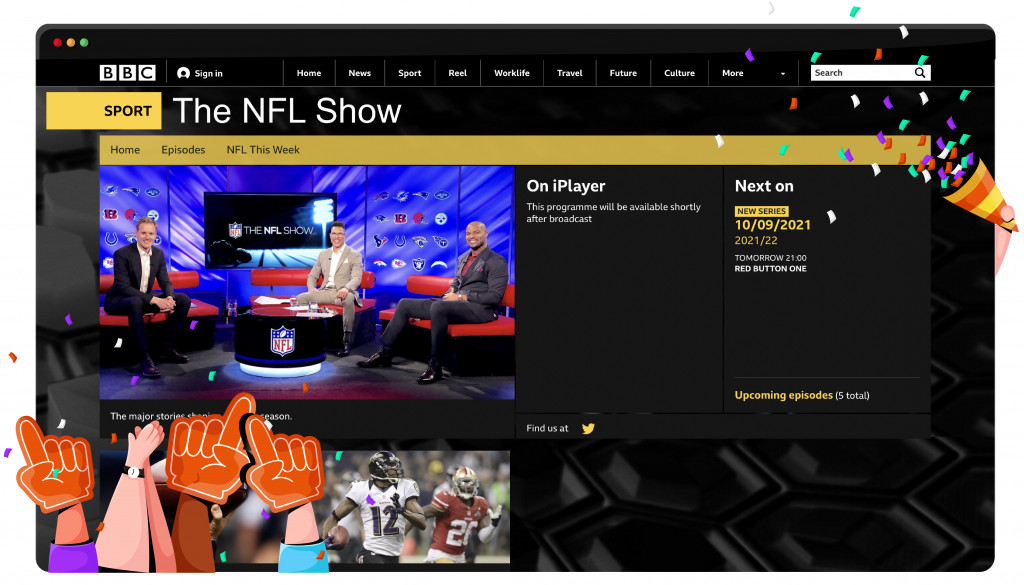
Task: Open the Home item in BBC top navigation
Action: coord(309,73)
